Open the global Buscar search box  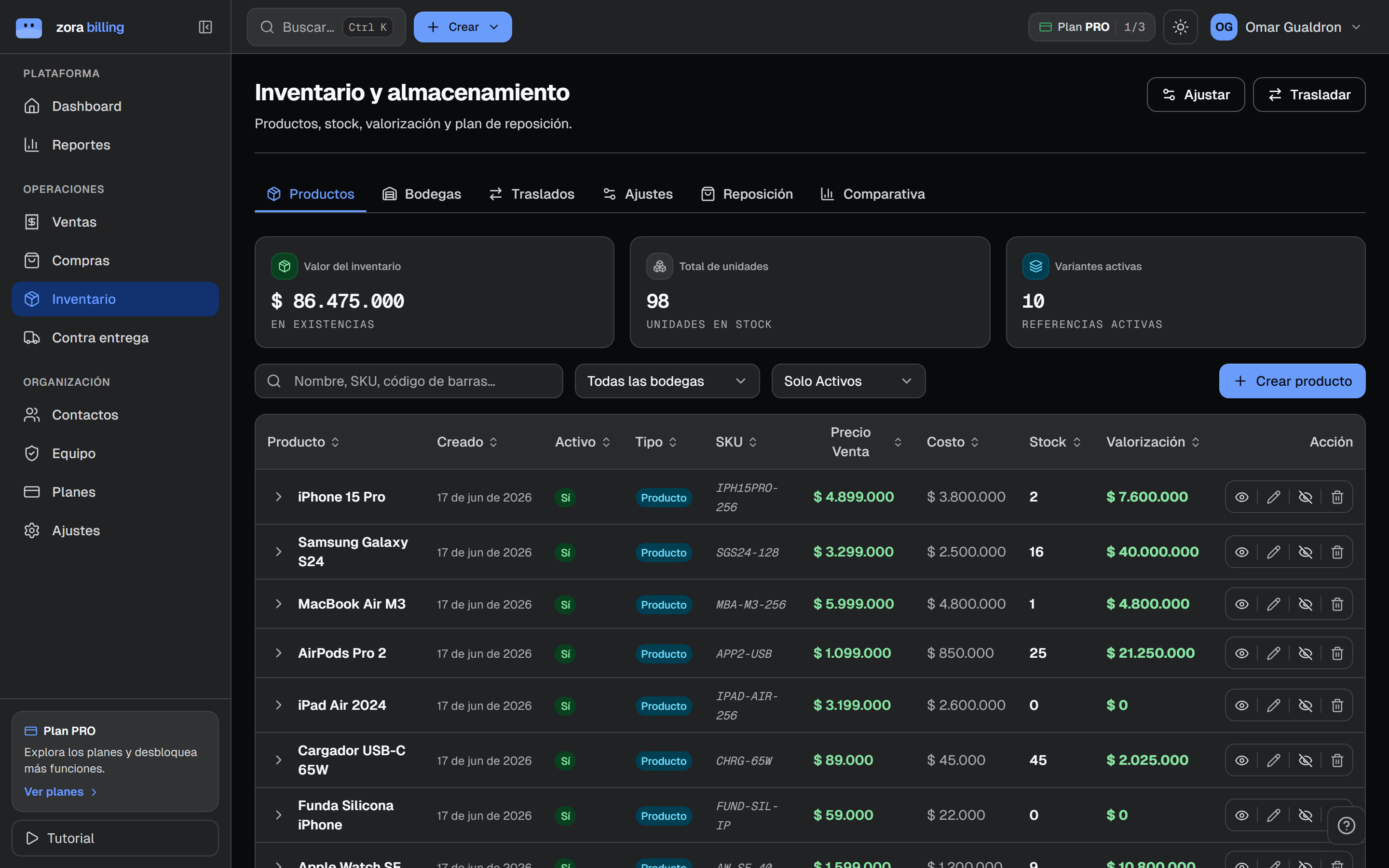[x=326, y=27]
